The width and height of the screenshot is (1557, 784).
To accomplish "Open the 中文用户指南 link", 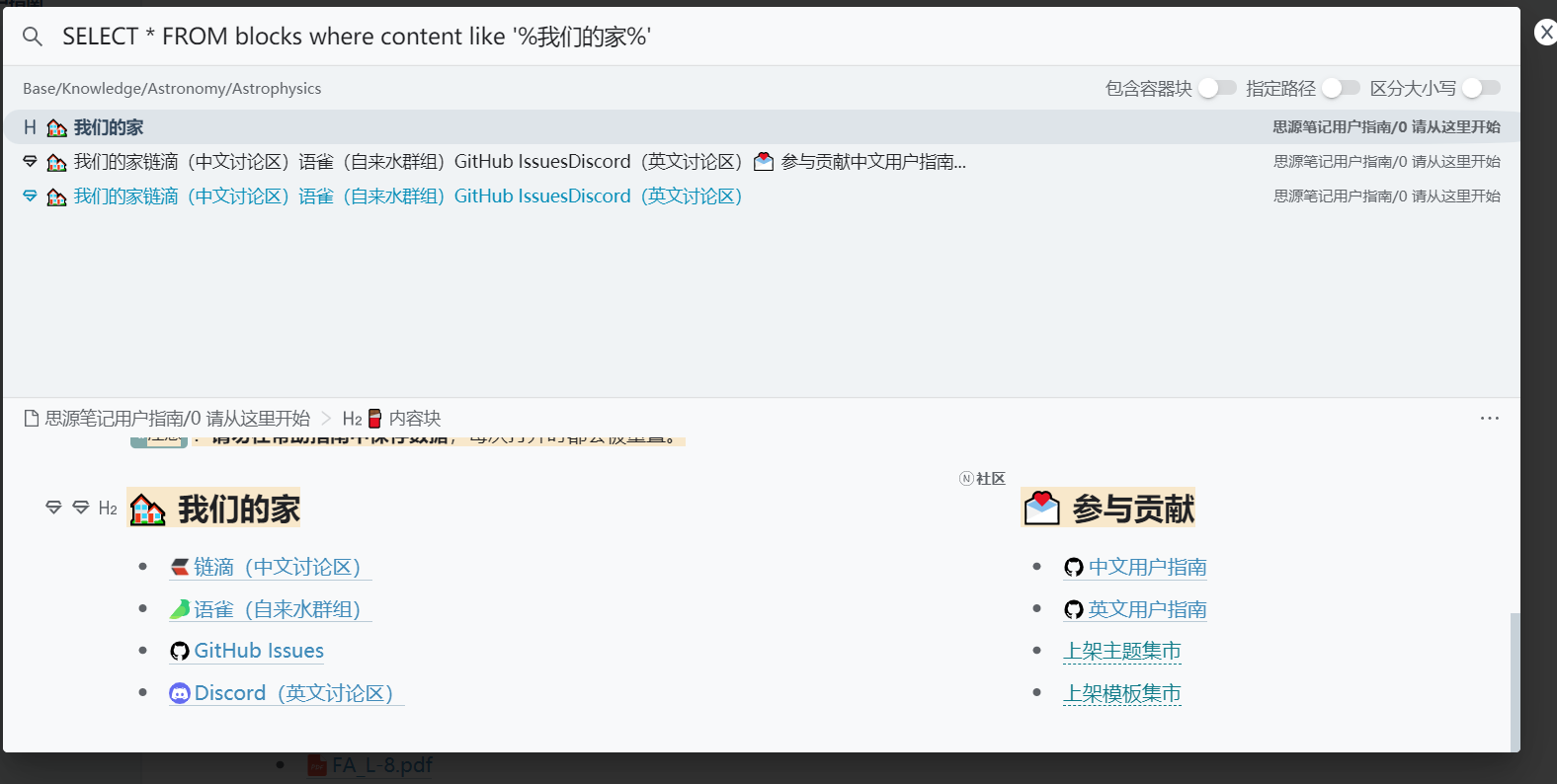I will tap(1148, 567).
